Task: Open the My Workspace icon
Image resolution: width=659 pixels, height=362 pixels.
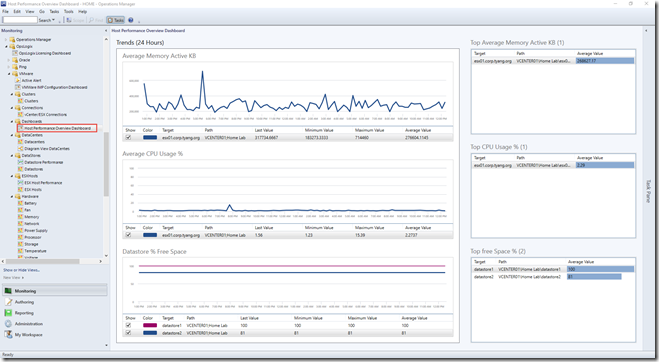Action: 8,335
